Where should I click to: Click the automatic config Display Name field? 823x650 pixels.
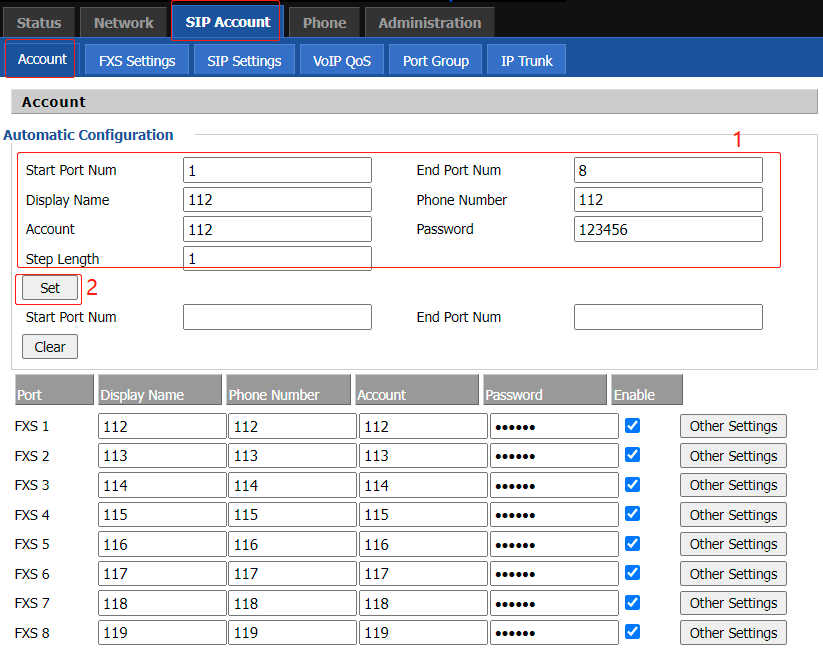tap(277, 200)
